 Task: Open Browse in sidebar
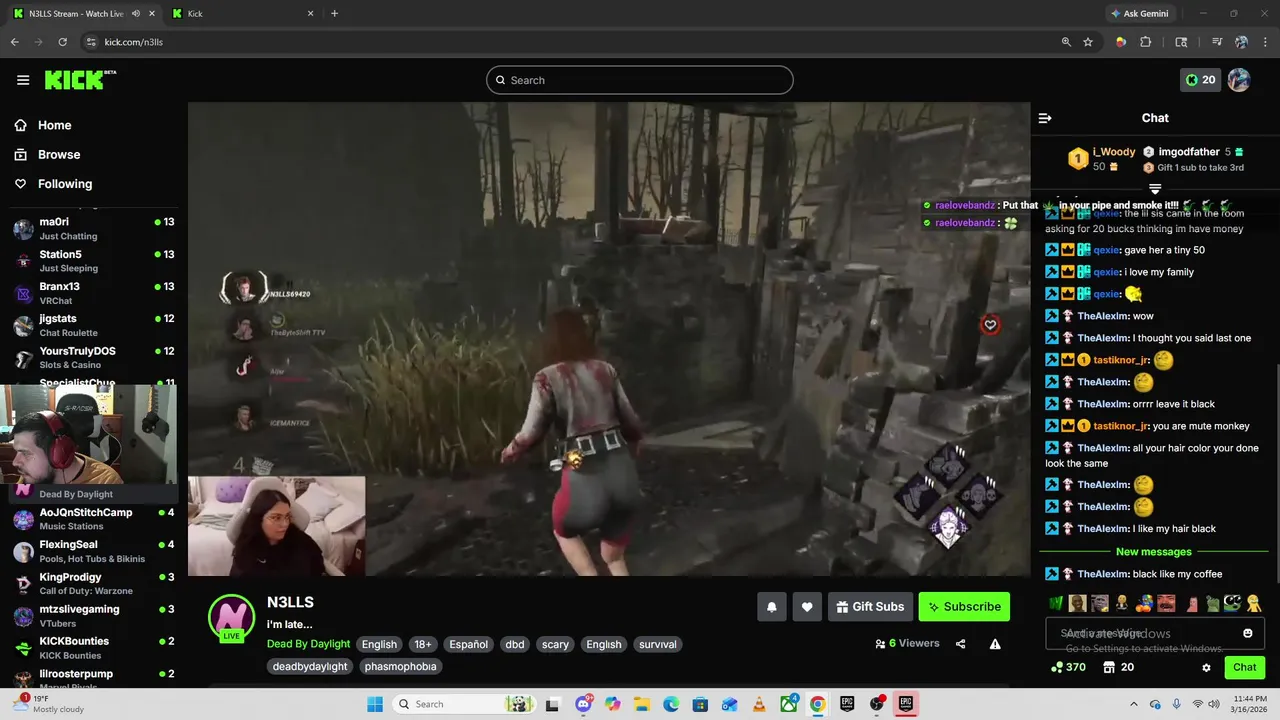pos(59,154)
